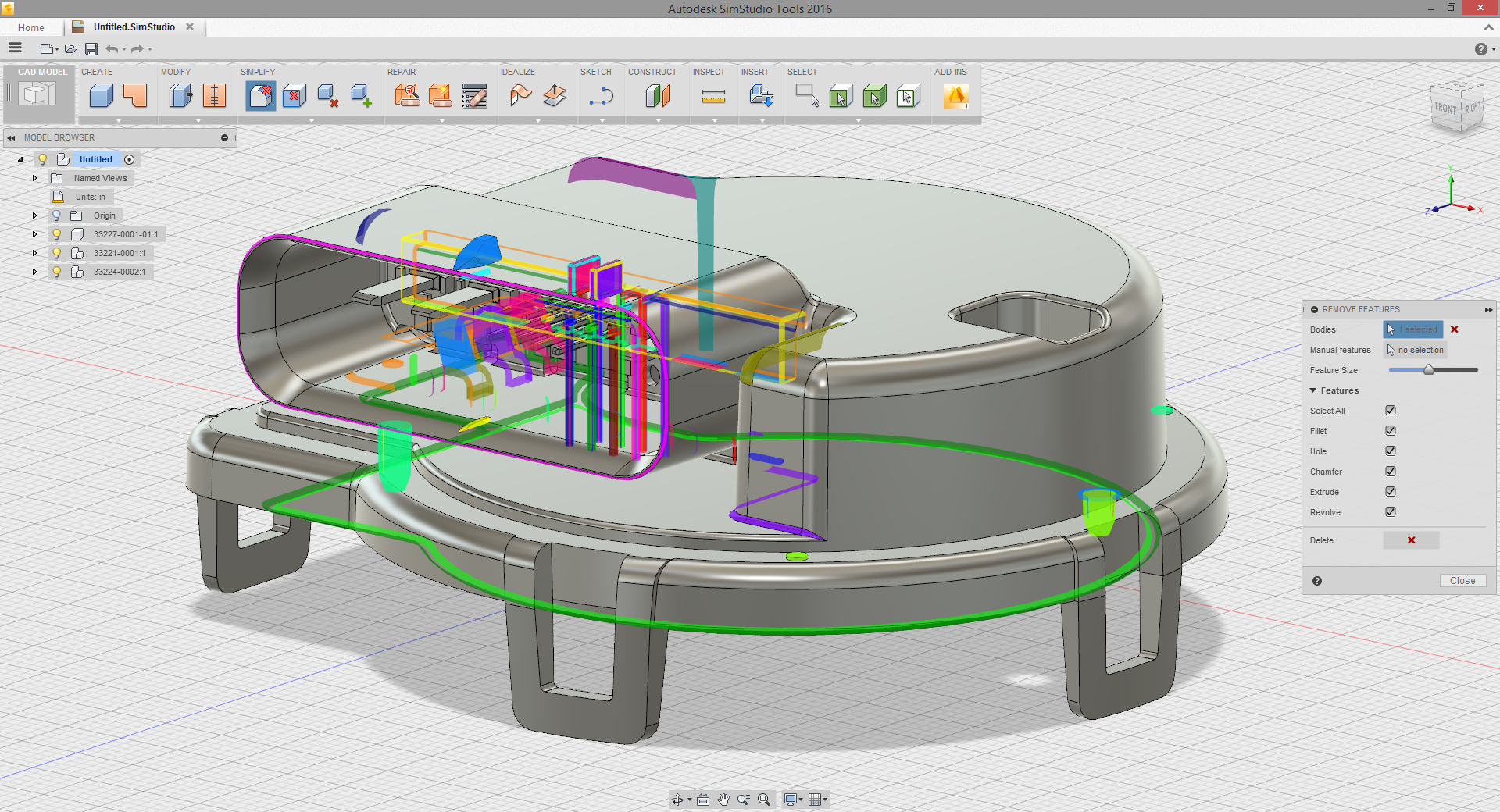Viewport: 1500px width, 812px height.
Task: Open the Simplify section dropdown arrow
Action: pos(311,121)
